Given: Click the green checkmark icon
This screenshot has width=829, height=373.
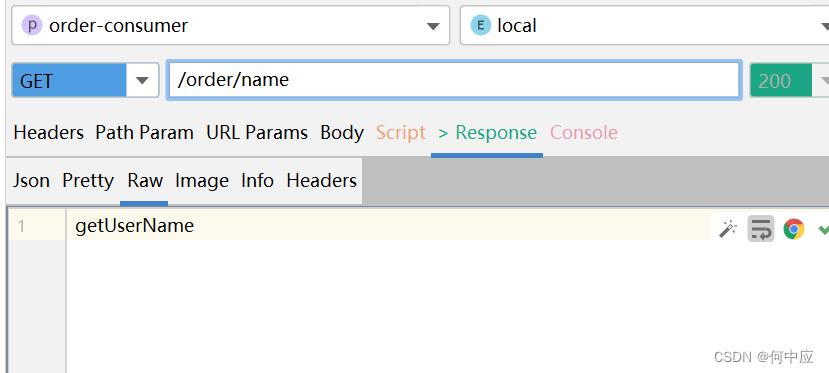Looking at the screenshot, I should (823, 229).
